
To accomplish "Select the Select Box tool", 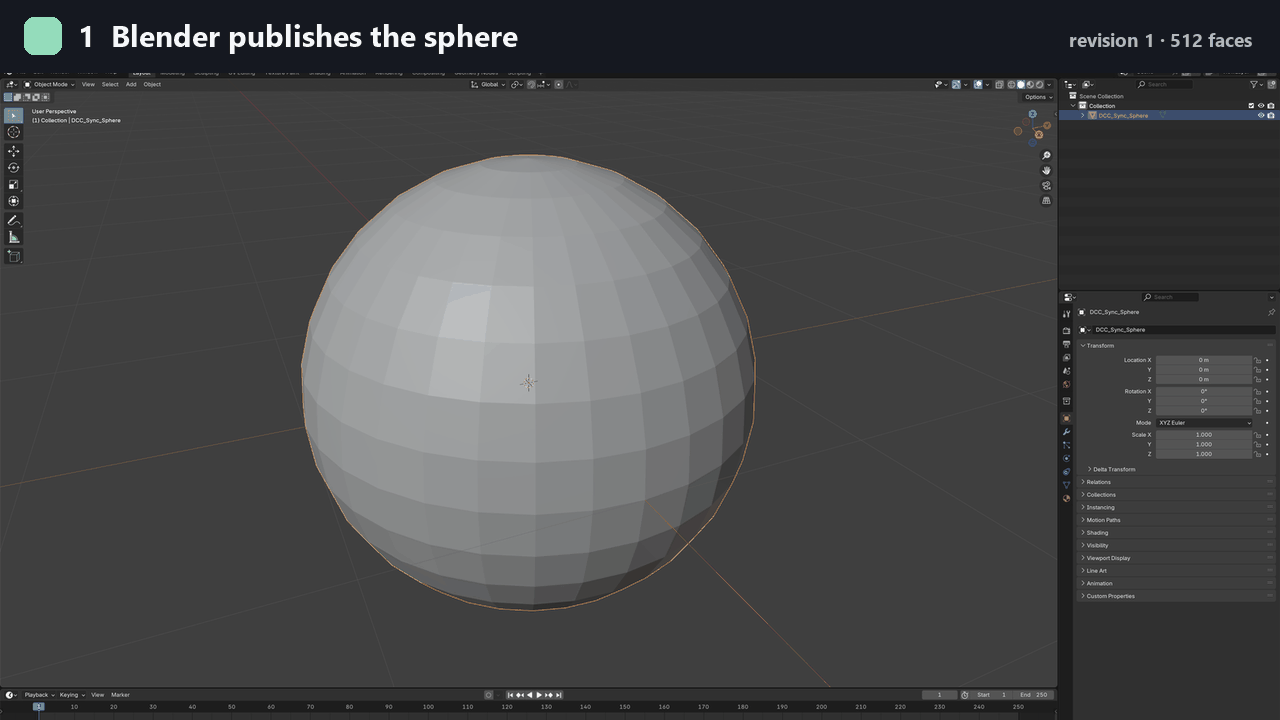I will (14, 116).
